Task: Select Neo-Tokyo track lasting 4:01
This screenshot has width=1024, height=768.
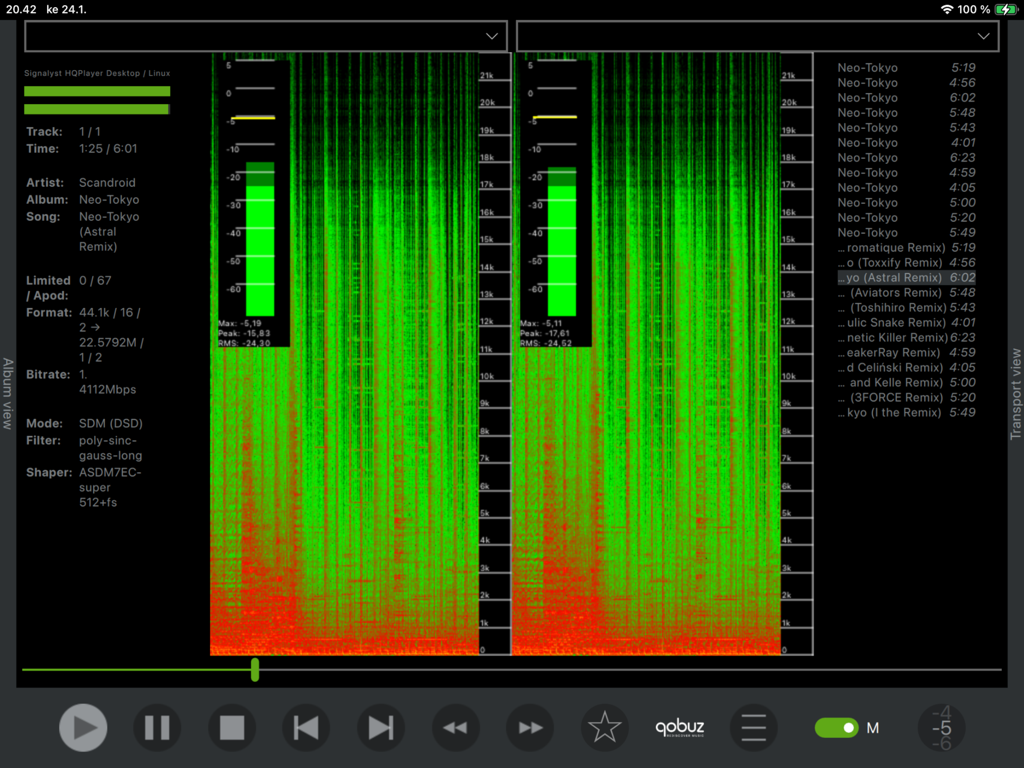Action: click(906, 142)
